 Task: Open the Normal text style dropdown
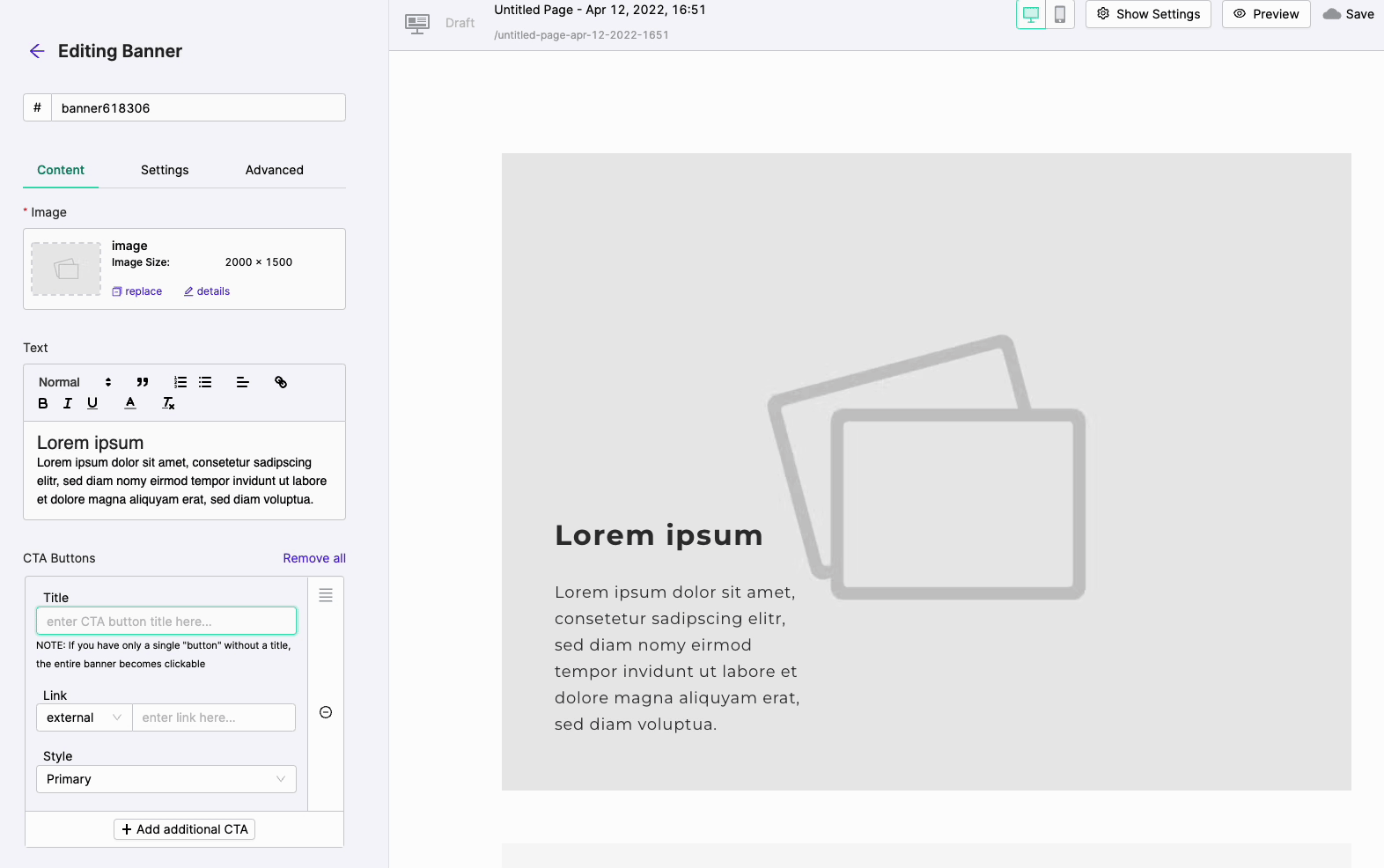[x=75, y=382]
